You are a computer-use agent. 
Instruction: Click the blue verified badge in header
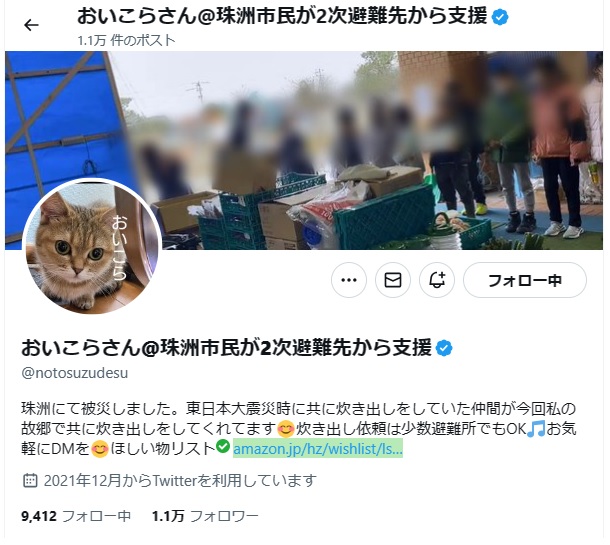tap(500, 17)
